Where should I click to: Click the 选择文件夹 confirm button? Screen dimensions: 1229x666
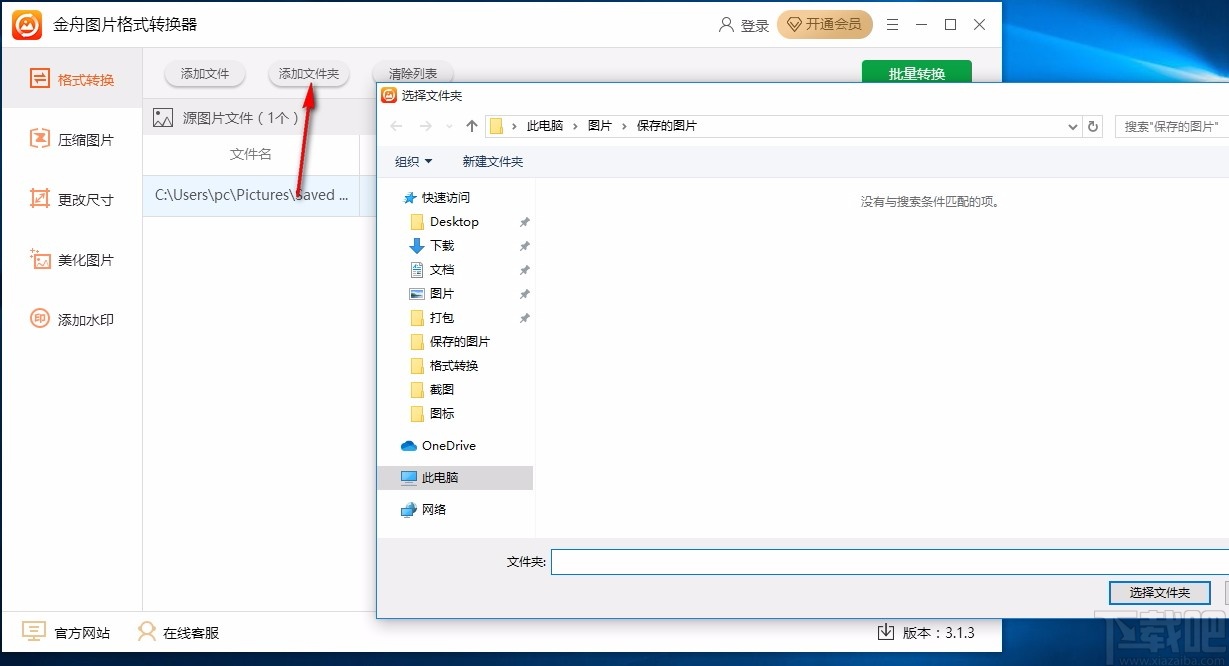(1159, 592)
